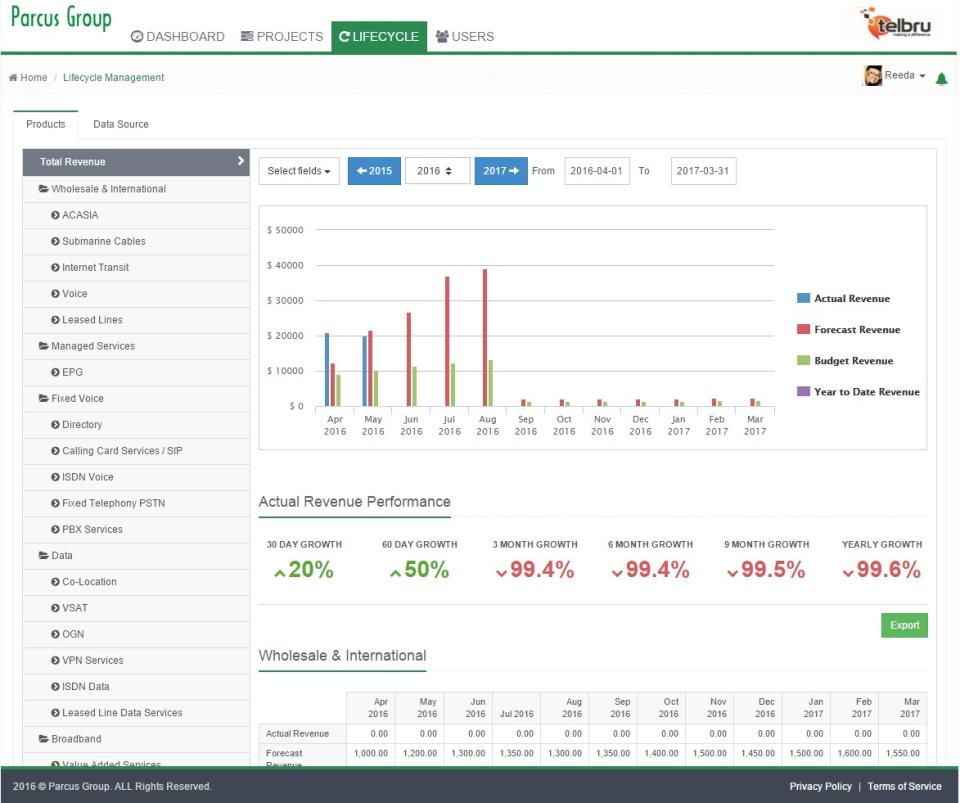Viewport: 960px width, 803px height.
Task: Switch to the Data Source tab
Action: [x=121, y=124]
